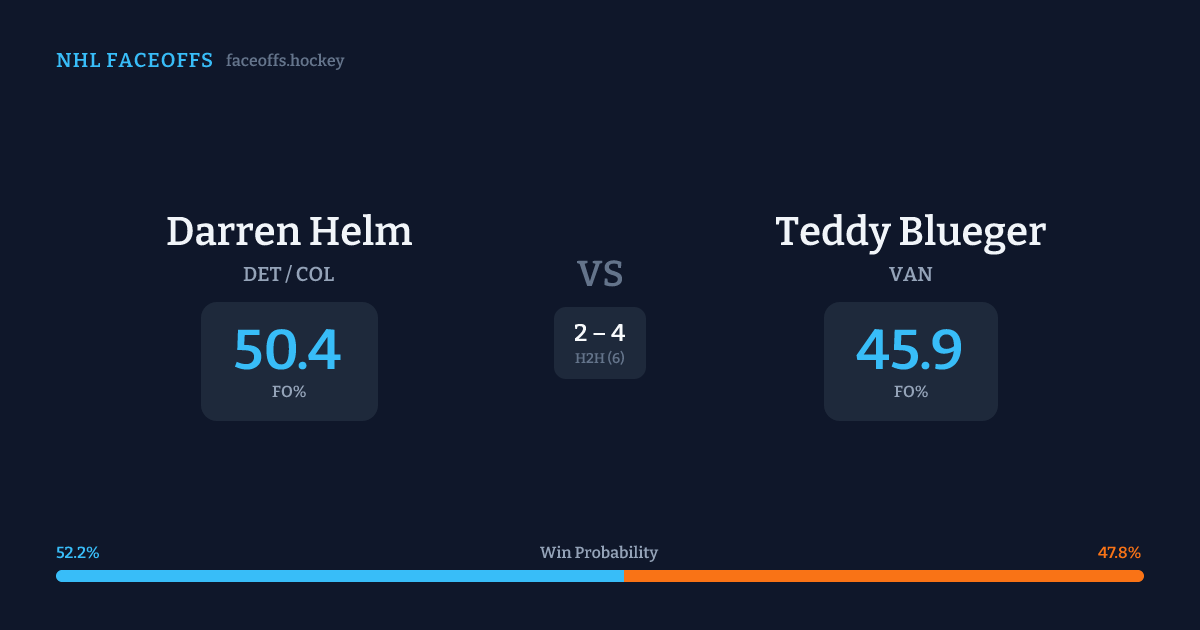Click the FO% label under 50.4
The height and width of the screenshot is (630, 1200).
(x=289, y=392)
